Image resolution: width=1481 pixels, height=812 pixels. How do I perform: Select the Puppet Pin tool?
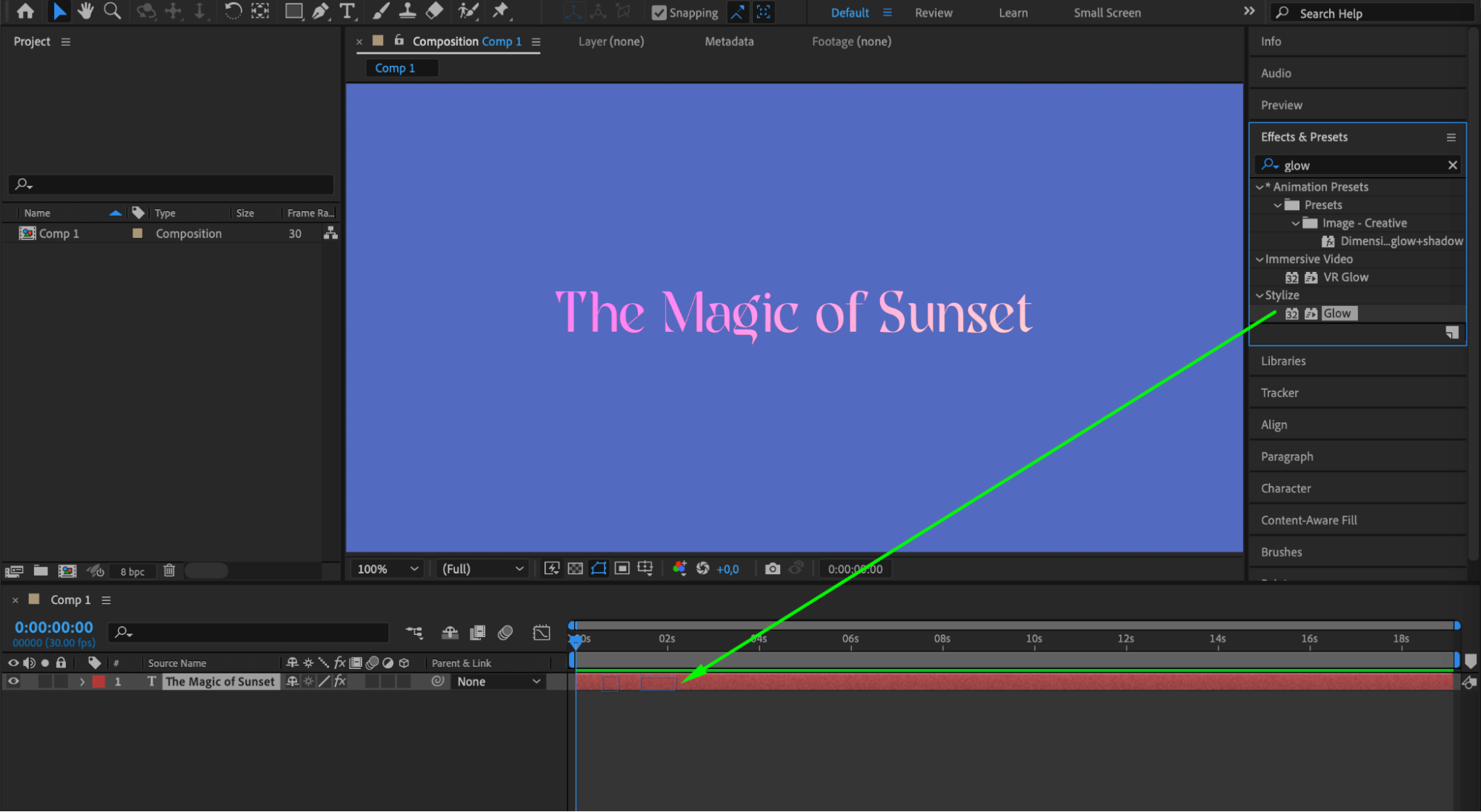pyautogui.click(x=501, y=11)
